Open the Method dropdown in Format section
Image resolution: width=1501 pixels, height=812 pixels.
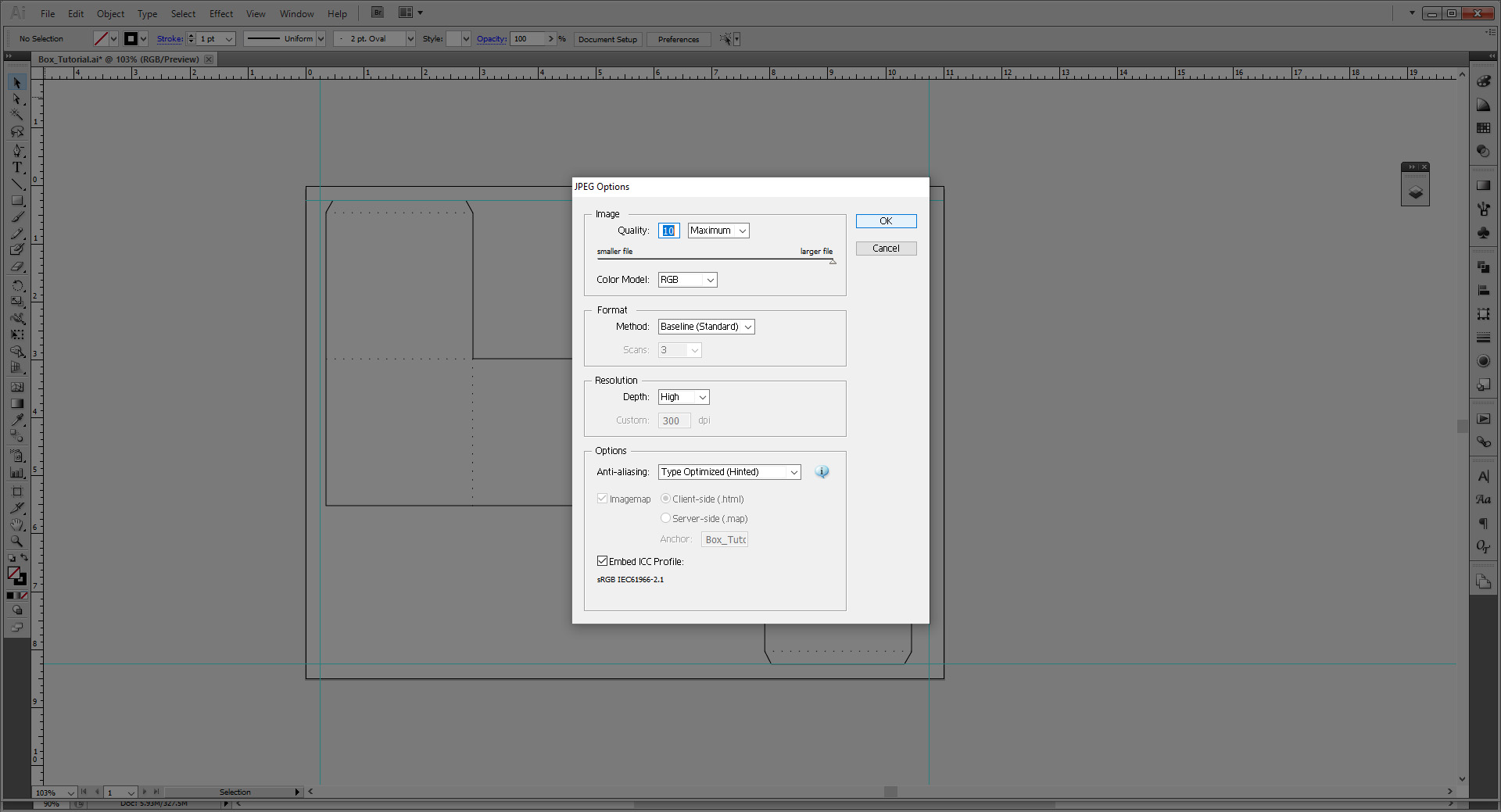coord(748,326)
